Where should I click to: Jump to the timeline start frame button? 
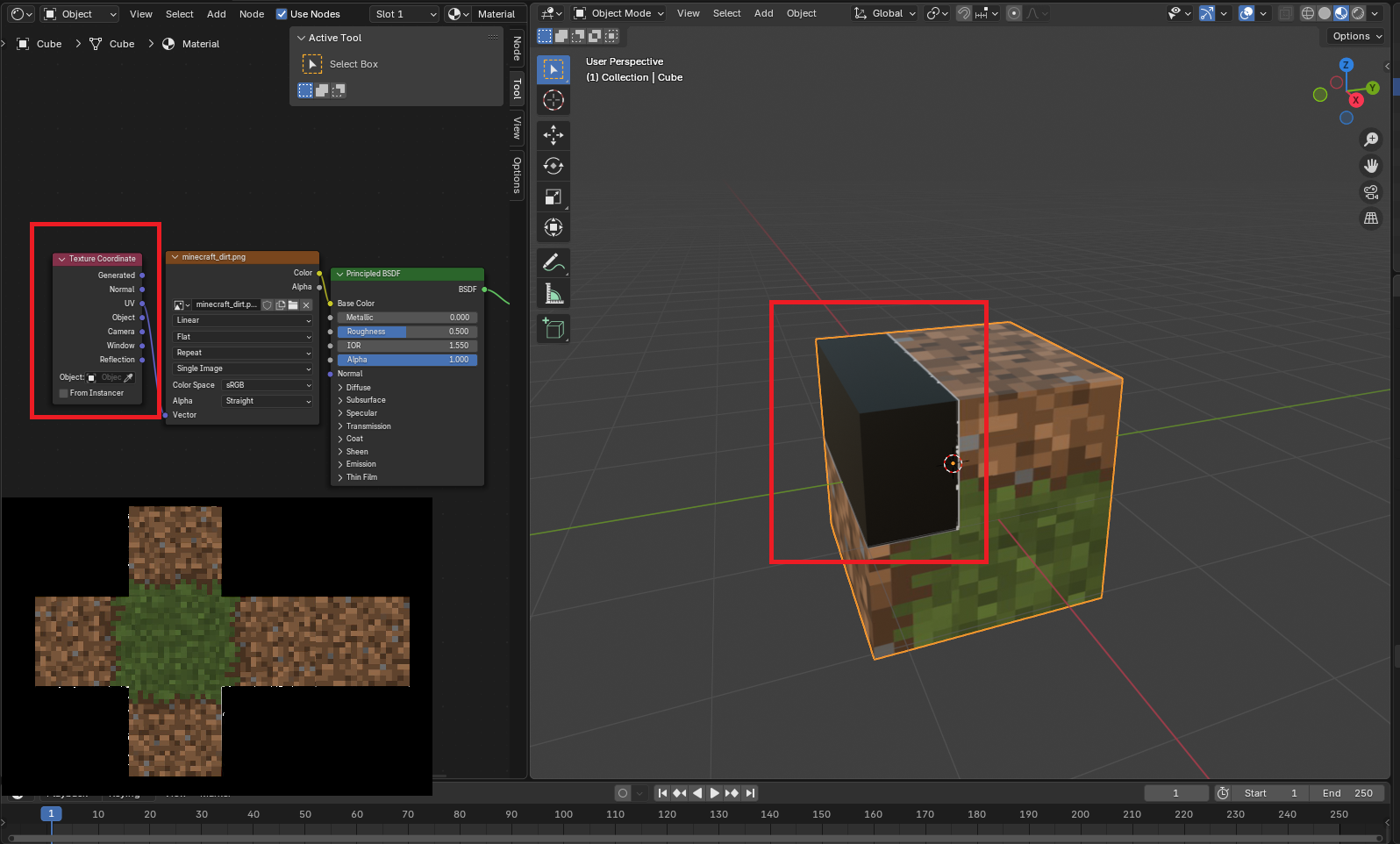(x=662, y=793)
